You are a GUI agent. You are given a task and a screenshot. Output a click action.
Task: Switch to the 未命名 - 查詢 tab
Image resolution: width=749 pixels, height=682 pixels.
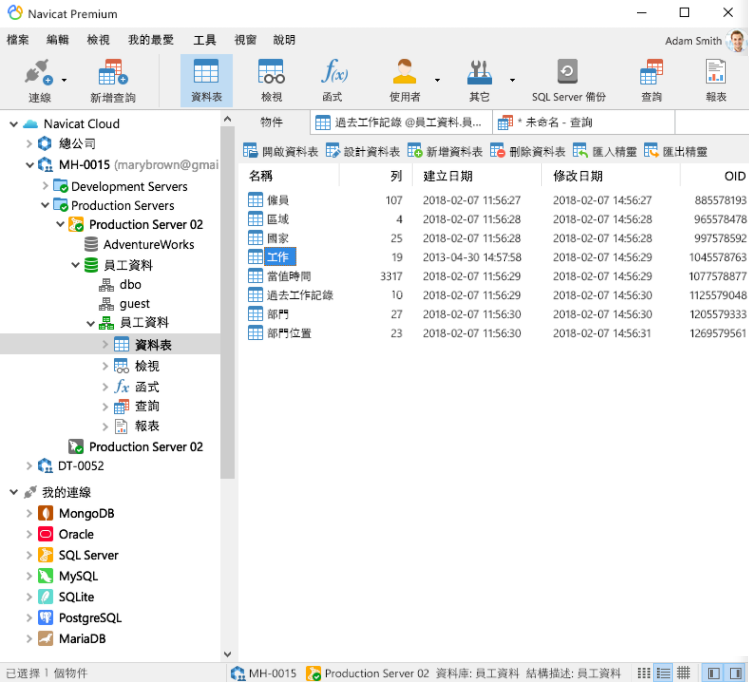coord(583,122)
